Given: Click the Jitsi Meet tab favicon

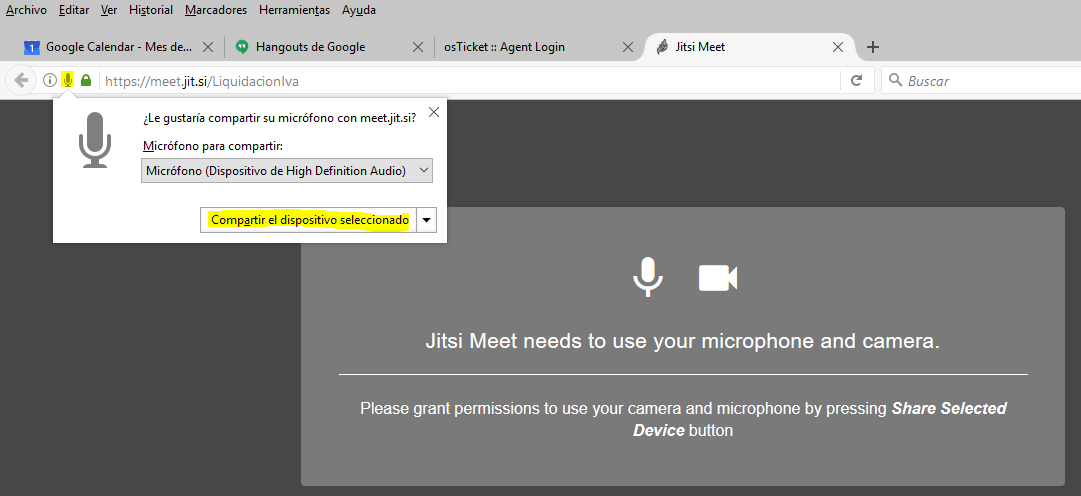Looking at the screenshot, I should click(x=662, y=47).
